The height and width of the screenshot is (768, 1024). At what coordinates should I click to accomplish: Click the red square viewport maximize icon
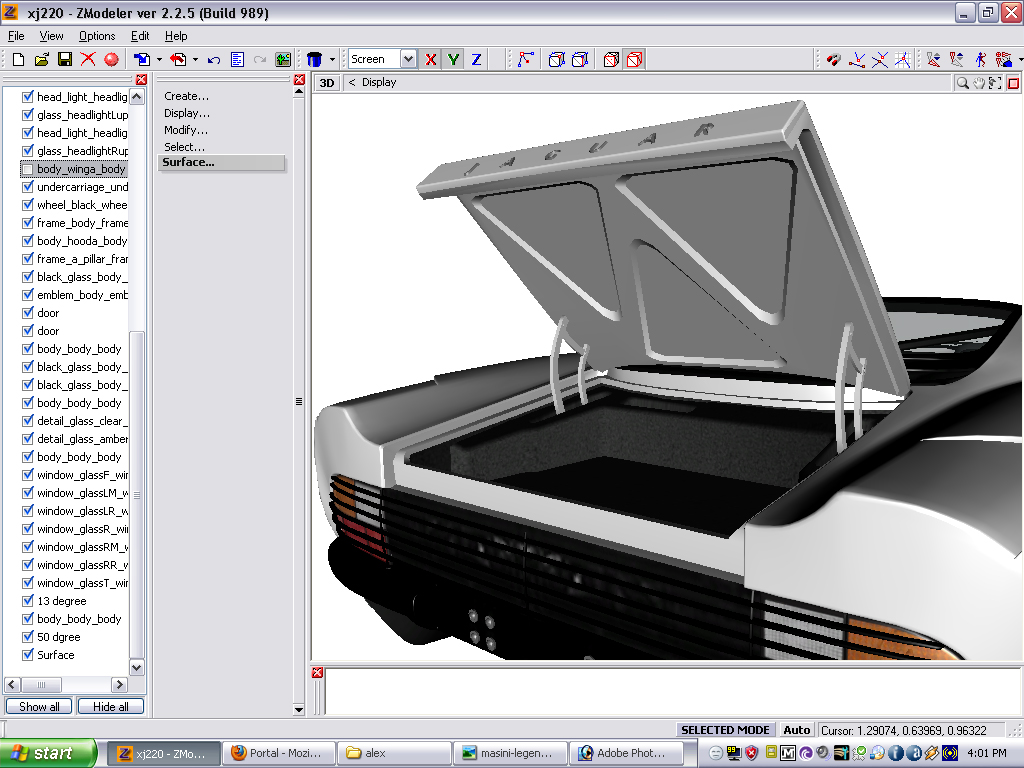coord(1013,83)
